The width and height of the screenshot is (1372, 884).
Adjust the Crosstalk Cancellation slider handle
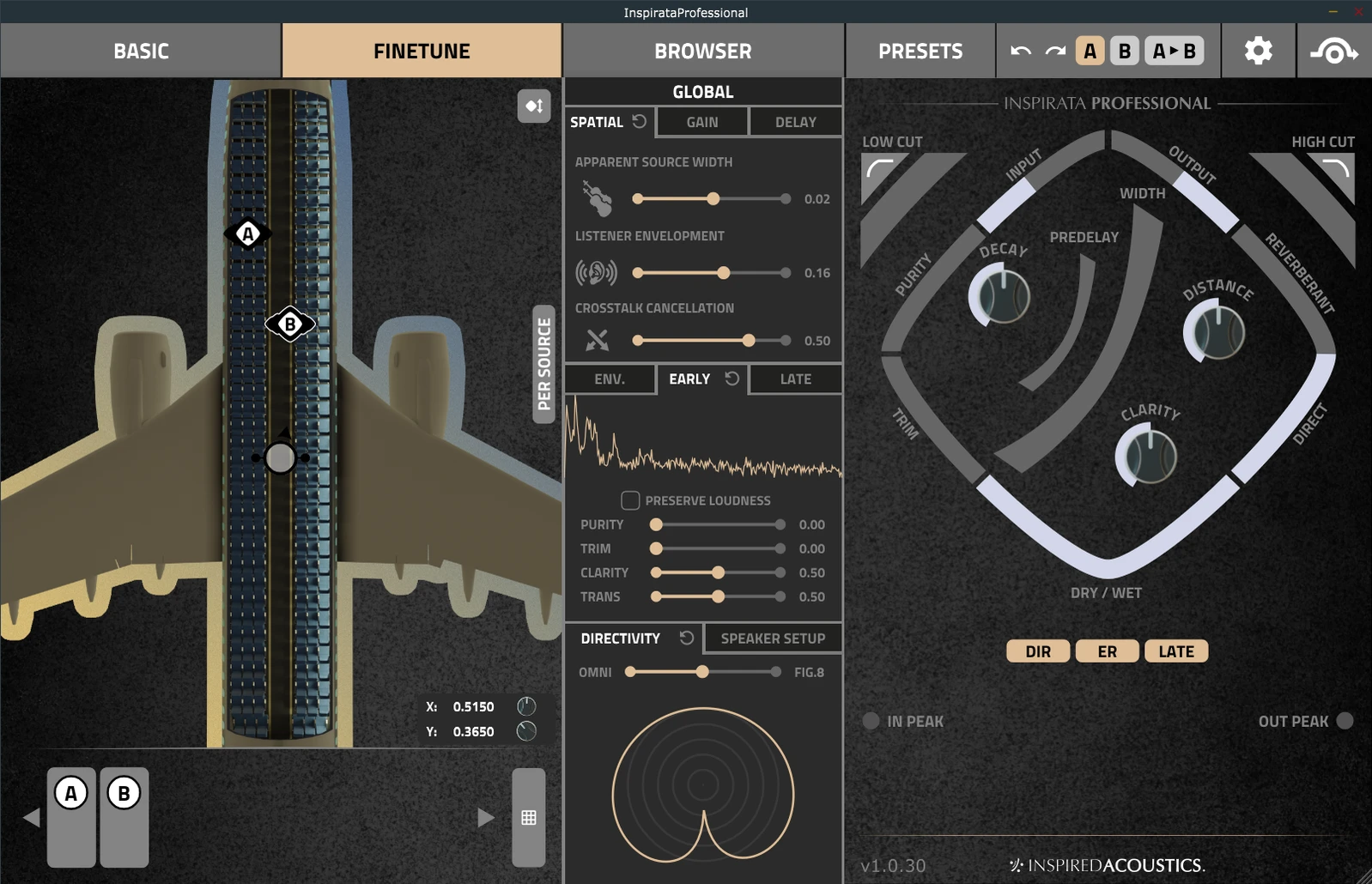[749, 341]
